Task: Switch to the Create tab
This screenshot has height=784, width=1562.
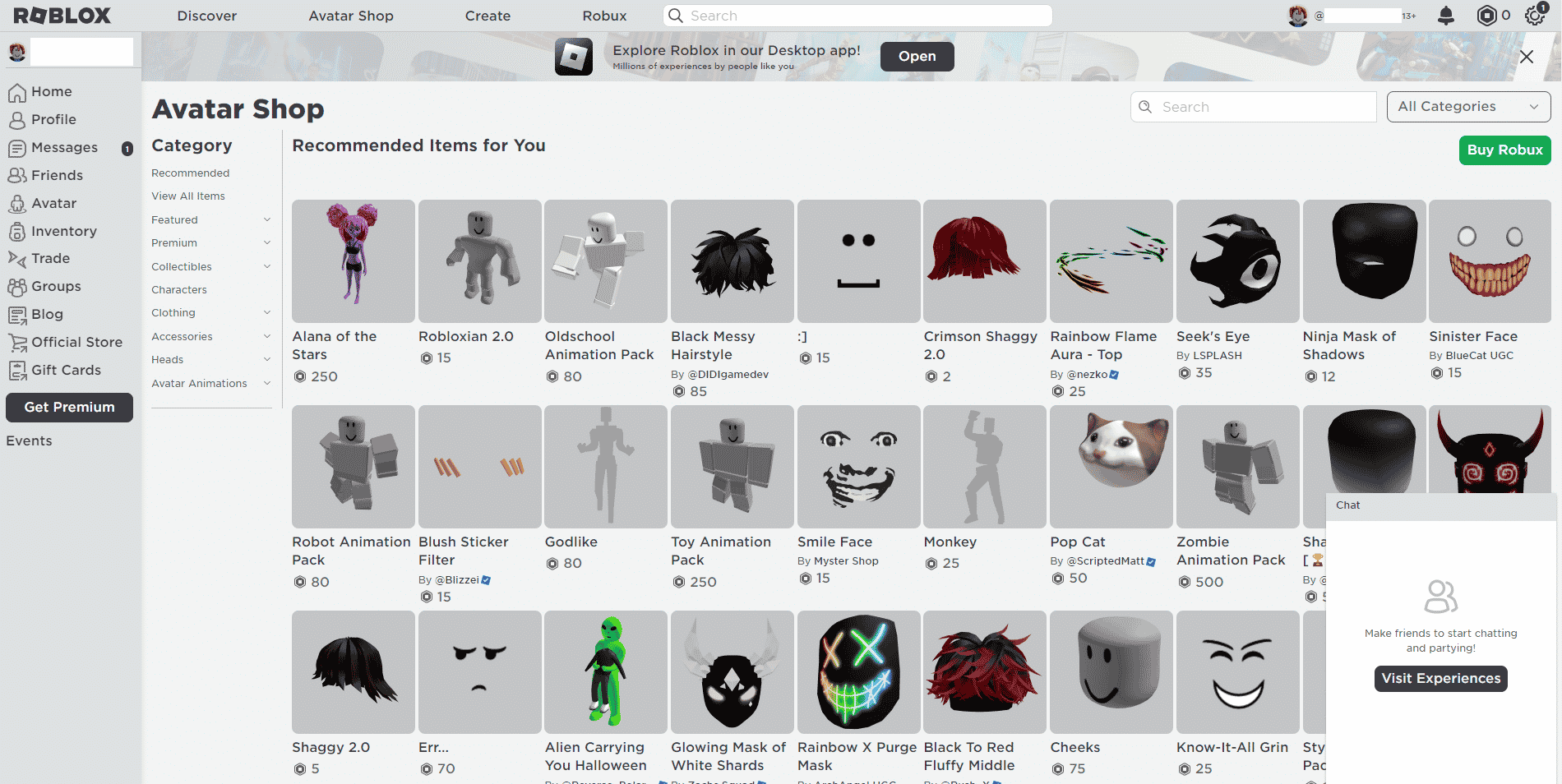Action: pos(488,16)
